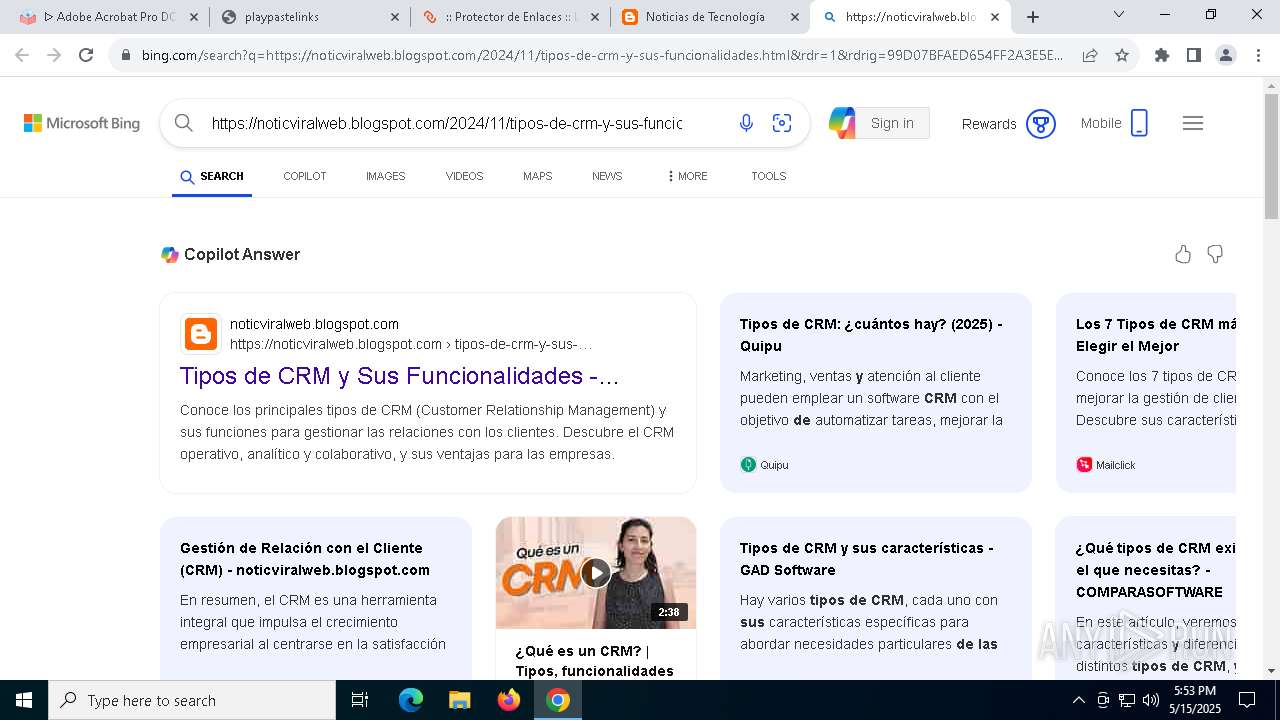Click the Rewards label
This screenshot has height=720, width=1280.
tap(989, 124)
